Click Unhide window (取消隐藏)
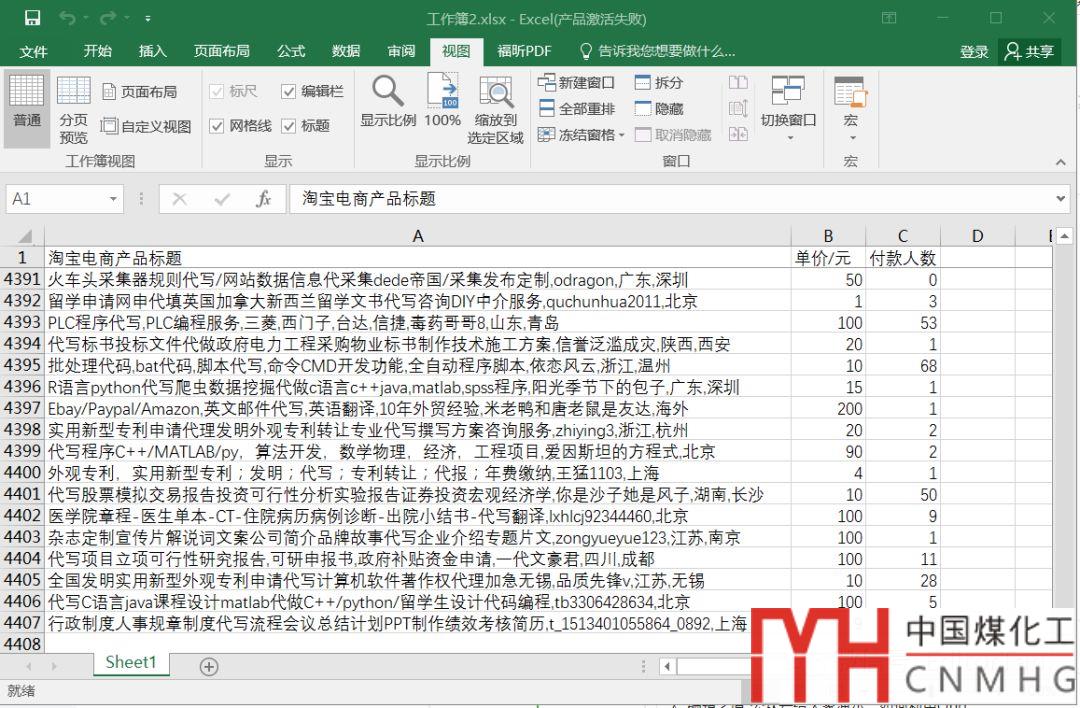The width and height of the screenshot is (1080, 708). (x=672, y=135)
